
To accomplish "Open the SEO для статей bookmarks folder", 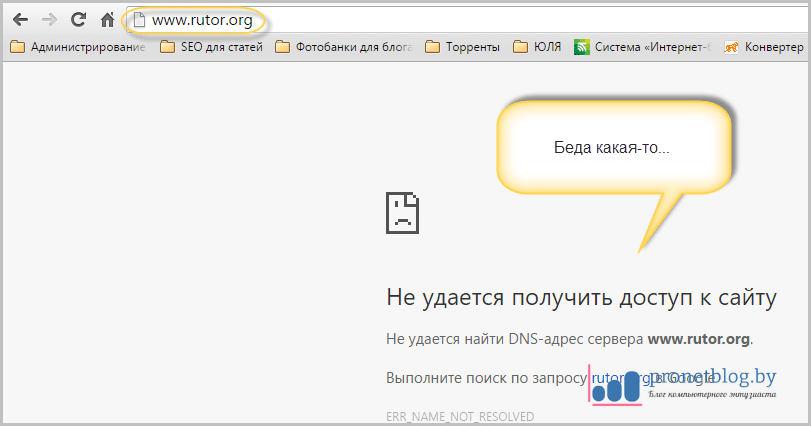I will tap(212, 47).
